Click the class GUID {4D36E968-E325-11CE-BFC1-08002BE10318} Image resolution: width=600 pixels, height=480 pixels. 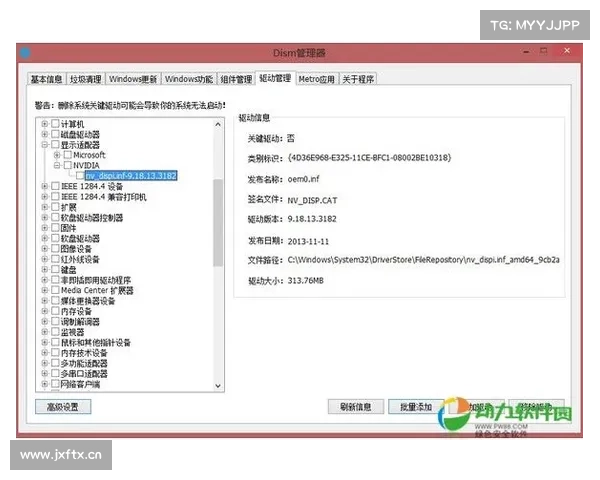tap(370, 158)
